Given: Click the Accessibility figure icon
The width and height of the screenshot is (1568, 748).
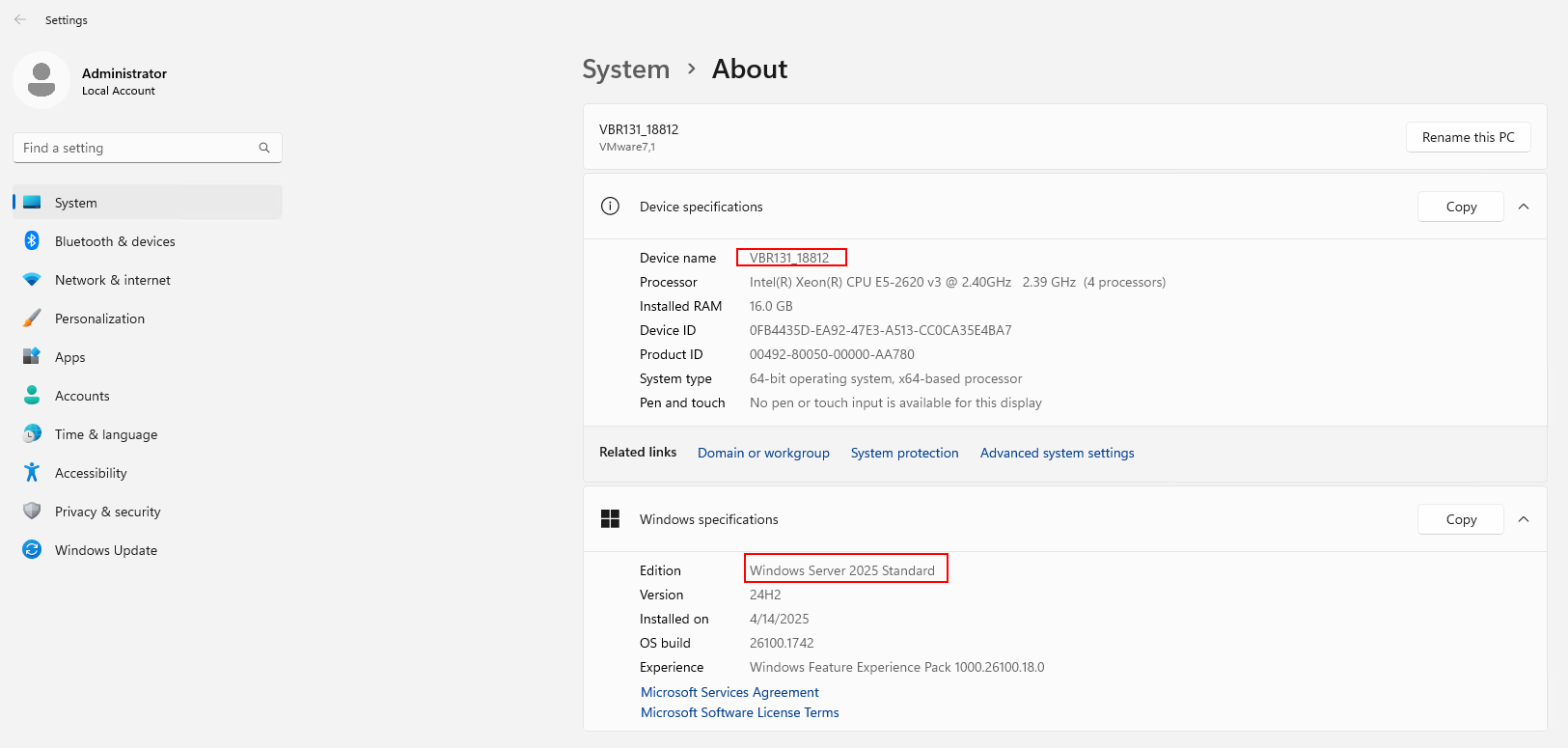Looking at the screenshot, I should click(x=32, y=473).
